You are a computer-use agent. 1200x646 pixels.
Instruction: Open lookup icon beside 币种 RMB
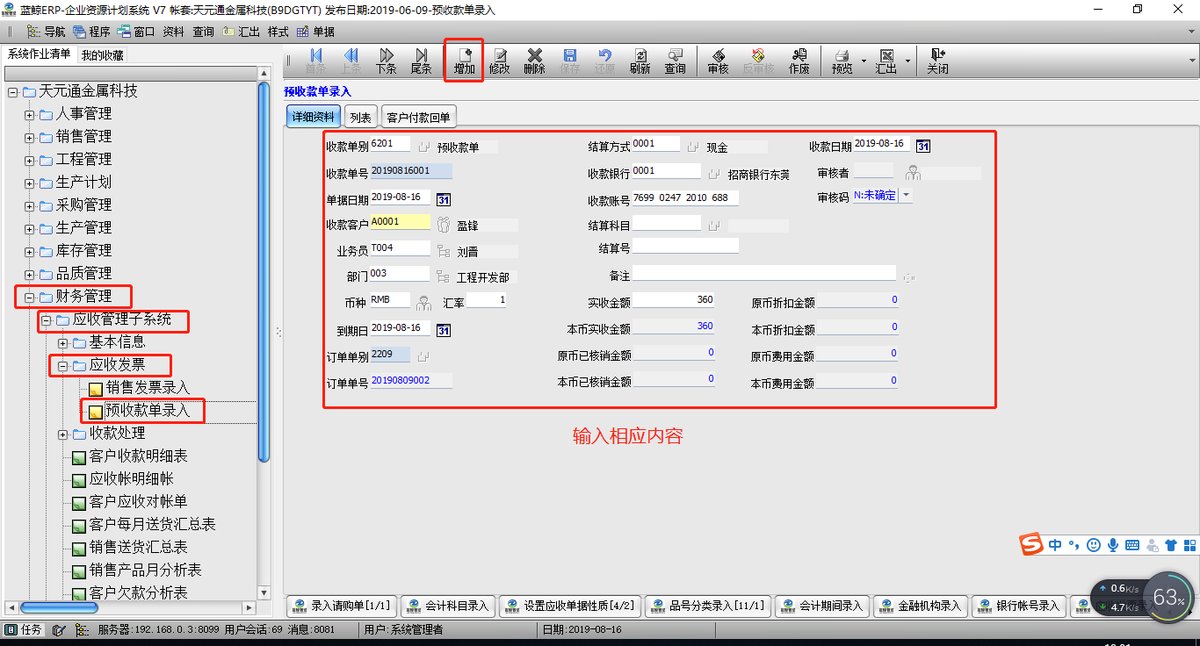click(x=424, y=301)
